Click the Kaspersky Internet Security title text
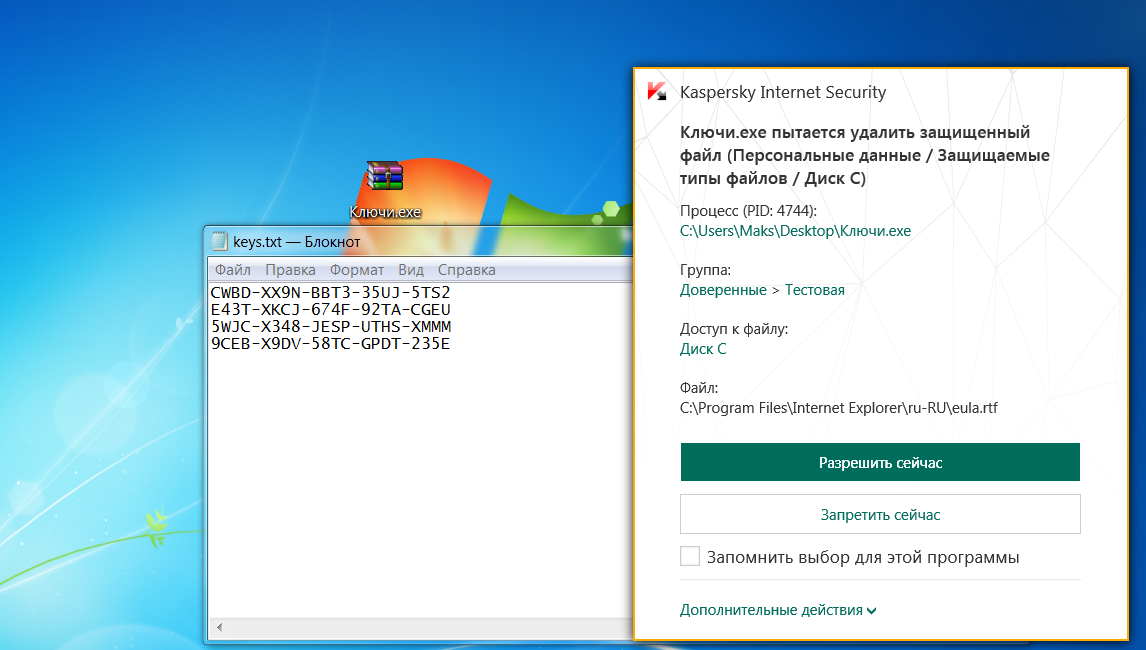1146x650 pixels. pos(783,92)
